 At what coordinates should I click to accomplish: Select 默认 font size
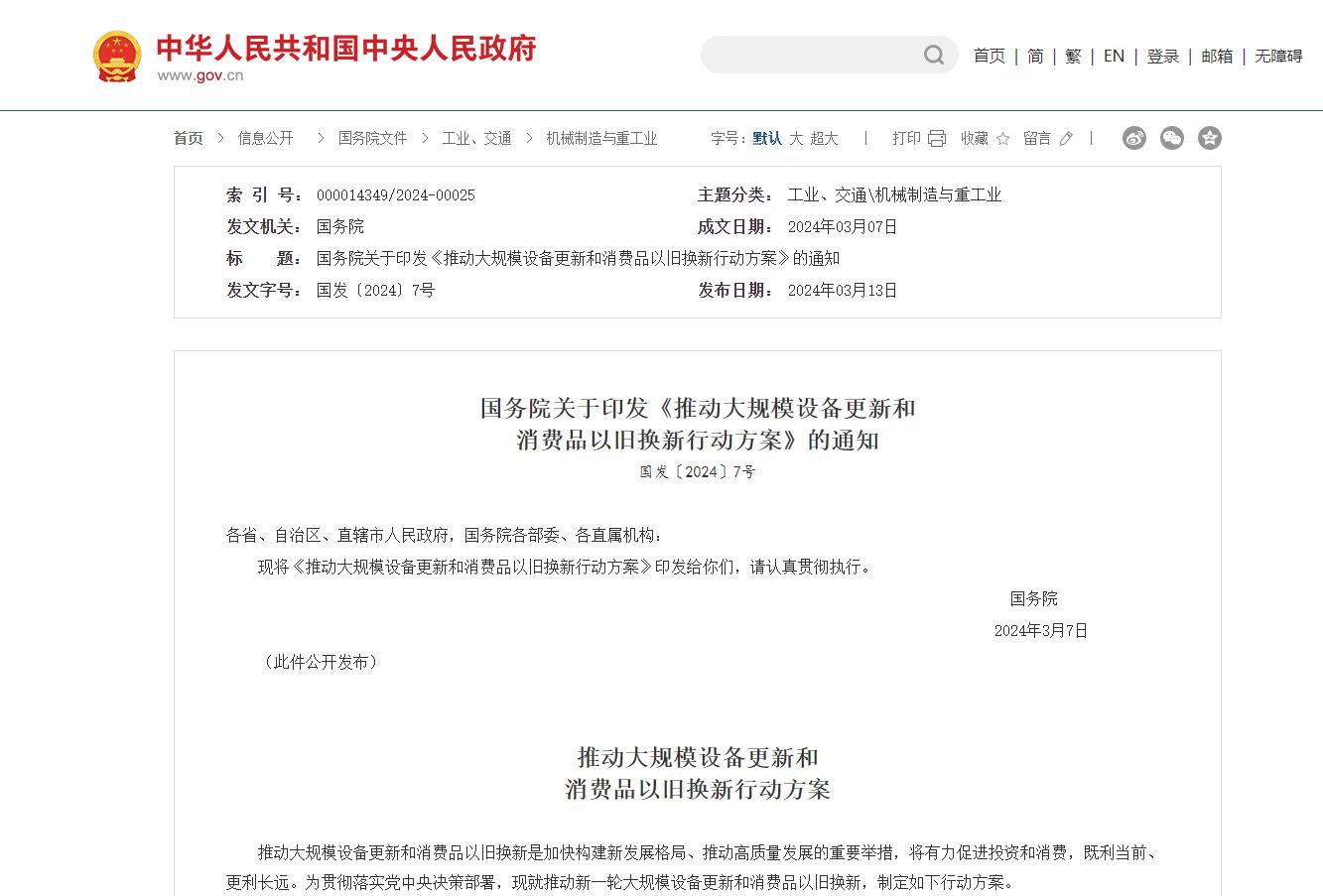pos(766,138)
